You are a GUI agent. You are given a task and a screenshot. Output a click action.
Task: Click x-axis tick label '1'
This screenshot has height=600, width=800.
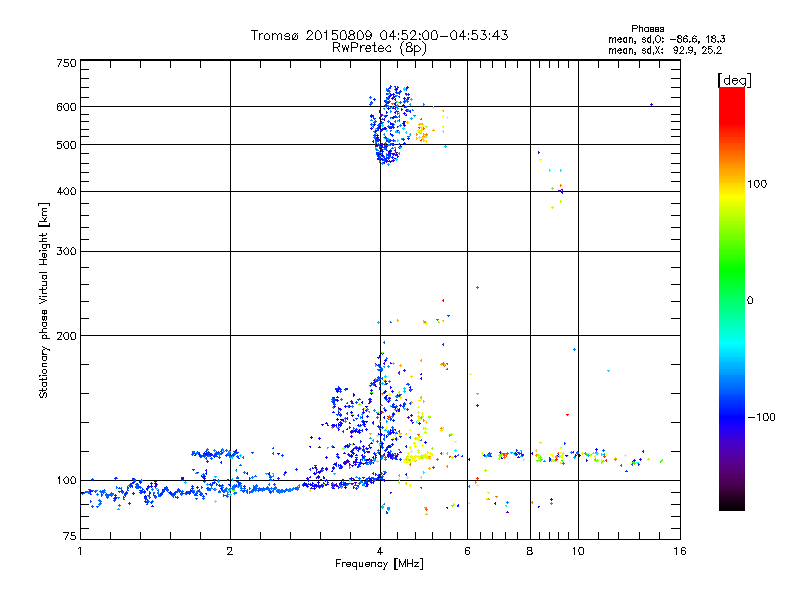click(80, 551)
